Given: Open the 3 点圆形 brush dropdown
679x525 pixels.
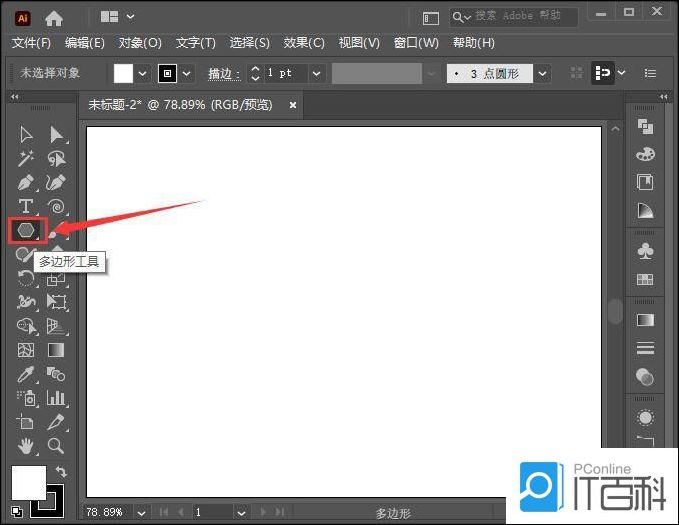Looking at the screenshot, I should click(542, 74).
